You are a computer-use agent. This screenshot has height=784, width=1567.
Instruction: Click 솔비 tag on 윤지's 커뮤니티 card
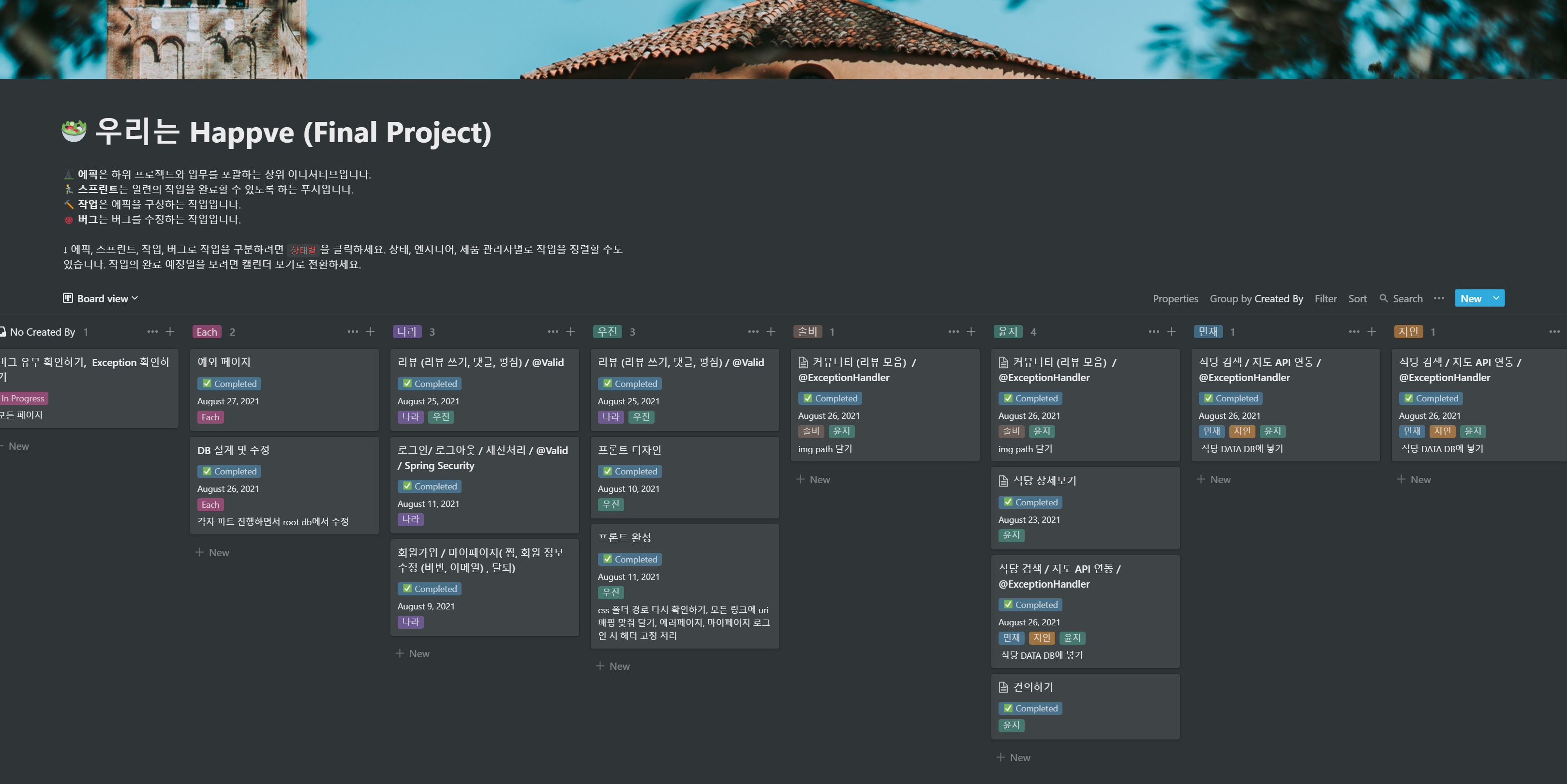coord(1011,431)
